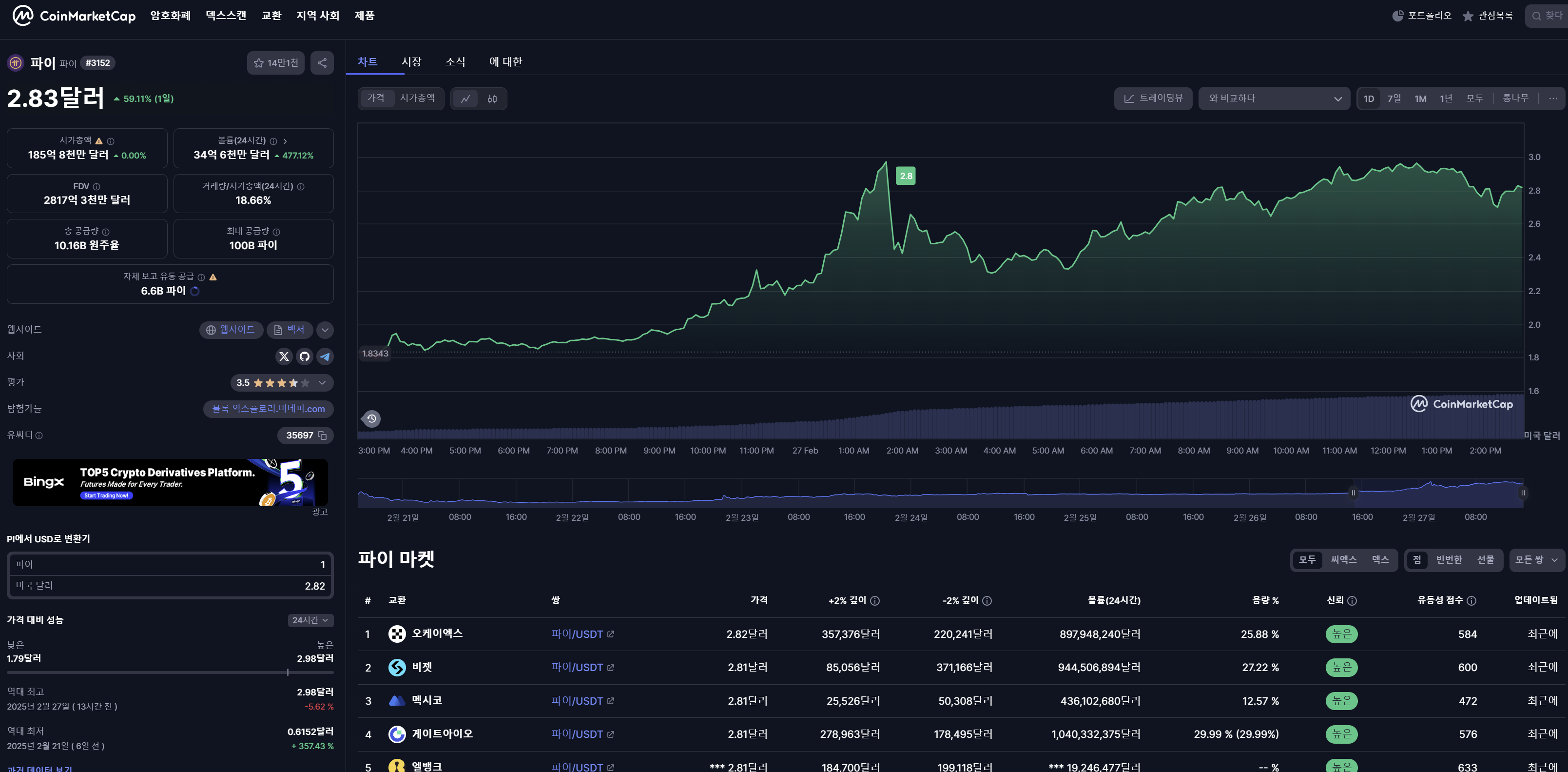
Task: Expand the rating 3.5 stars chevron
Action: tap(322, 383)
